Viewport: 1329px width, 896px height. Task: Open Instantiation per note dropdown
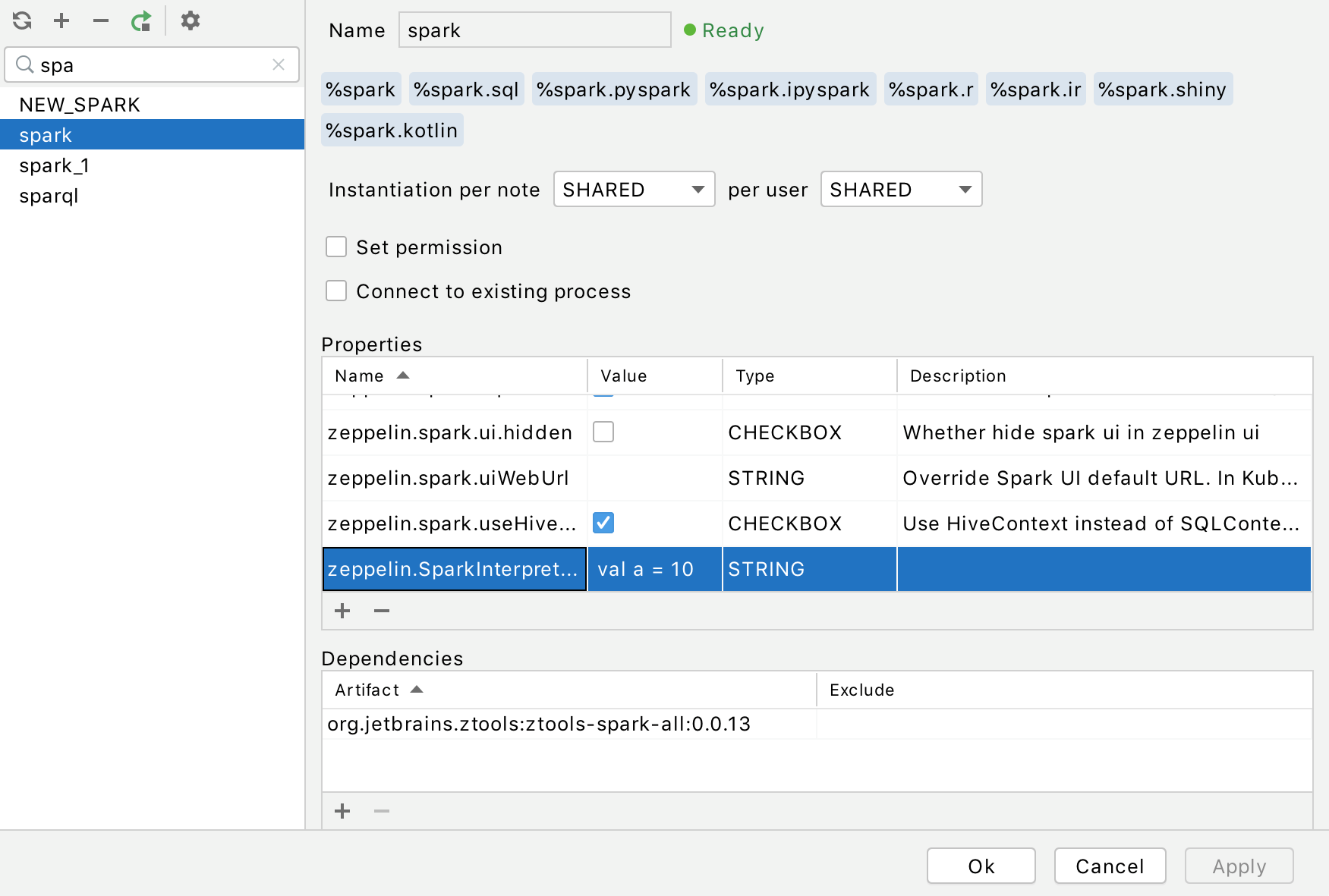click(x=634, y=190)
